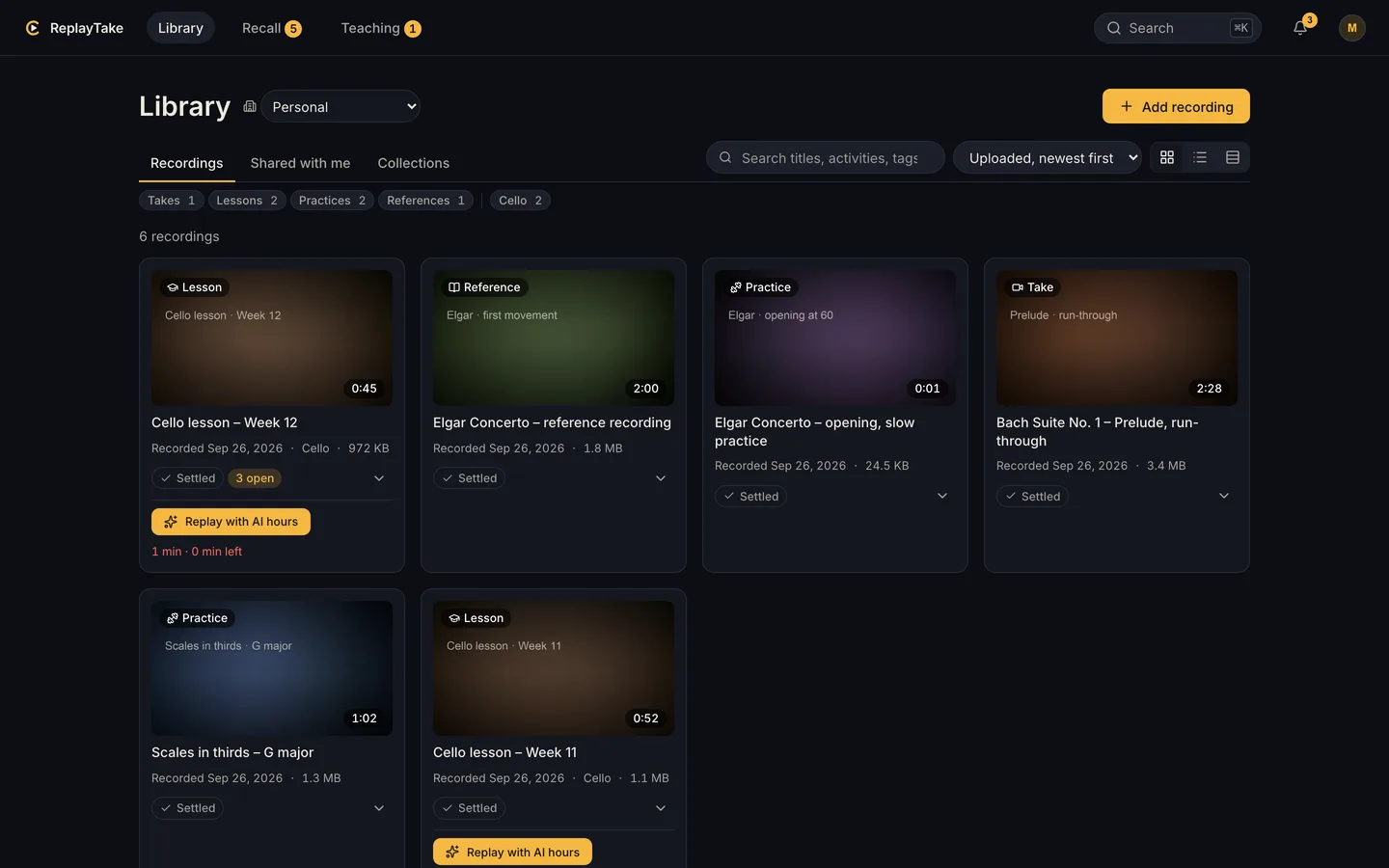Image resolution: width=1389 pixels, height=868 pixels.
Task: Open the Cello lesson Week 11 thumbnail
Action: tap(554, 668)
